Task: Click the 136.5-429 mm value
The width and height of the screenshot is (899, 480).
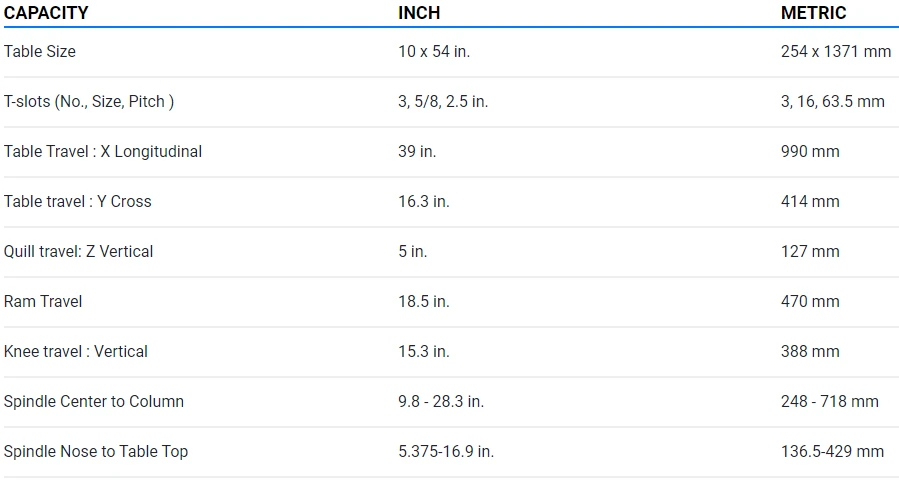Action: point(832,451)
